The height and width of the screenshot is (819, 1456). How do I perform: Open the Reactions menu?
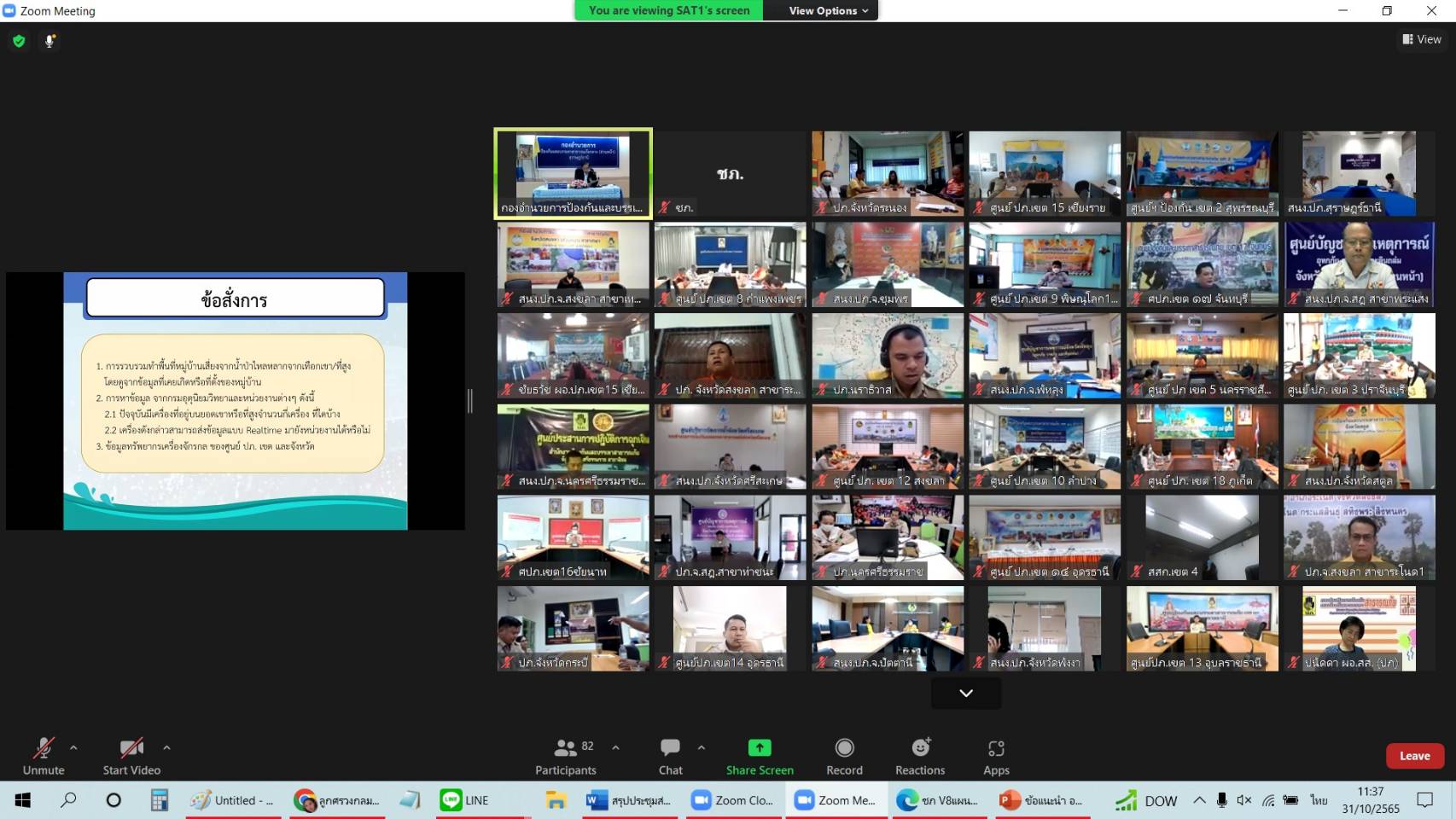[919, 756]
